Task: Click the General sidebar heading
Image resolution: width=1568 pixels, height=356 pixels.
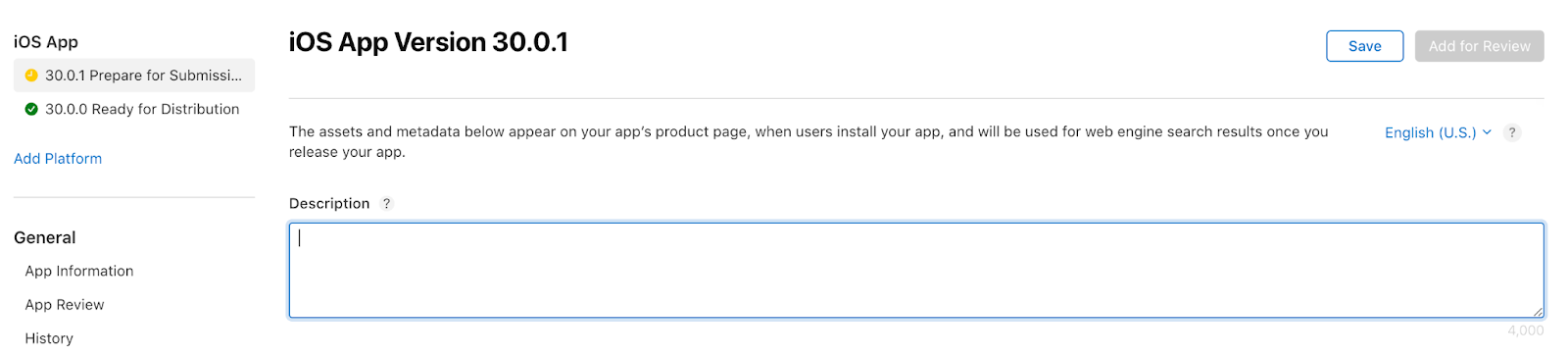Action: 45,238
